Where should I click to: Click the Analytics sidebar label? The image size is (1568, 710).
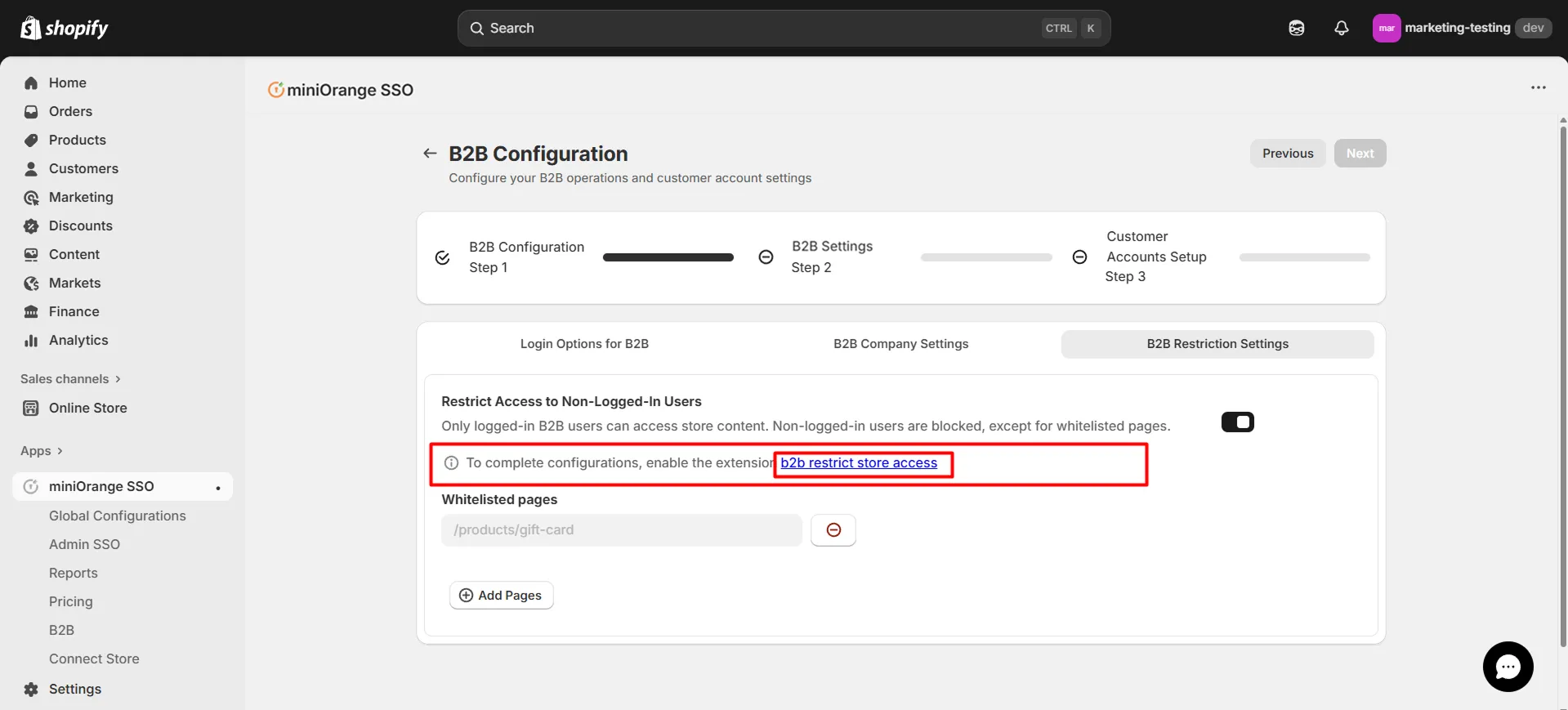(78, 340)
